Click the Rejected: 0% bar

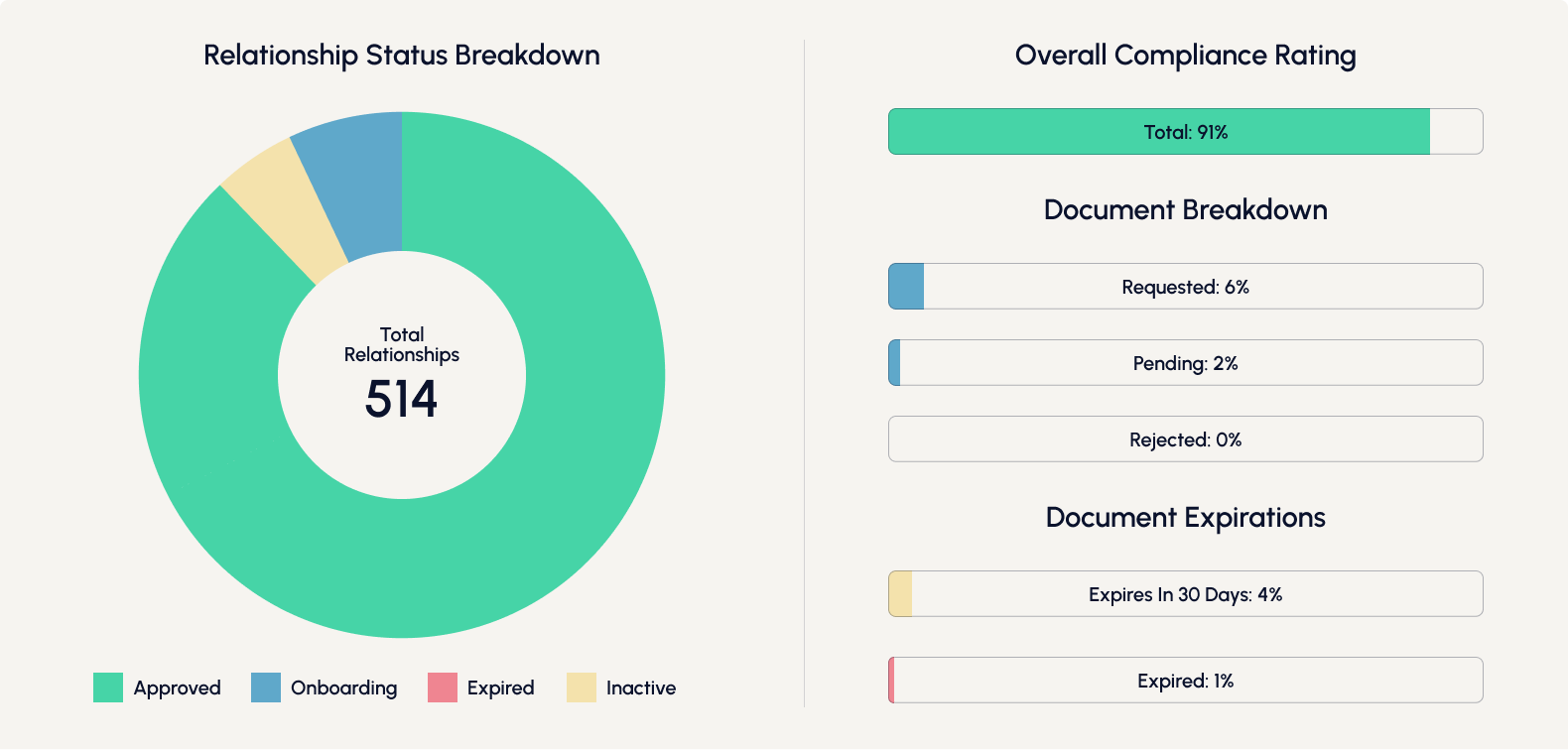(1185, 439)
